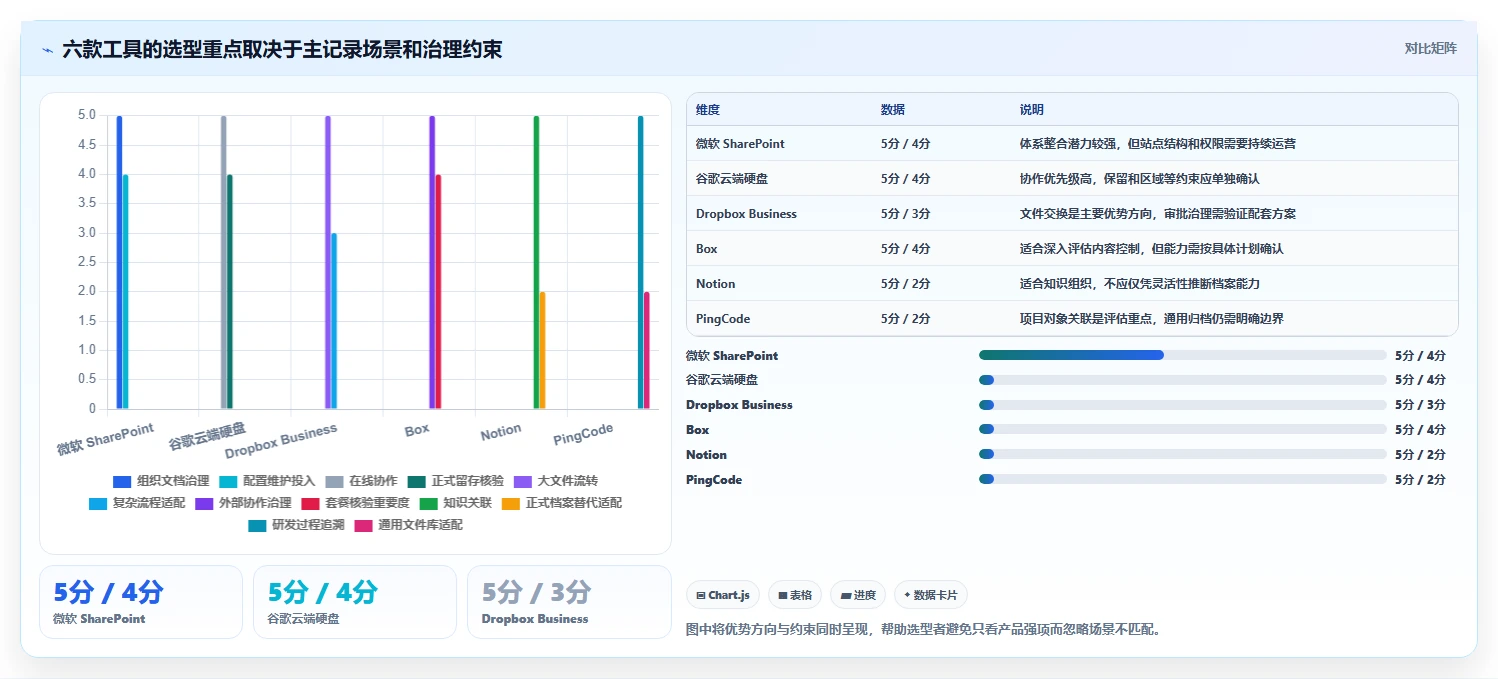This screenshot has height=679, width=1498.
Task: Click the 数据 column header
Action: pyautogui.click(x=893, y=109)
